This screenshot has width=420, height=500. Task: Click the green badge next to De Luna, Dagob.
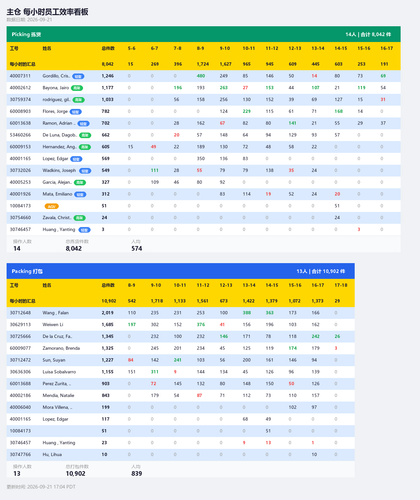(x=85, y=135)
